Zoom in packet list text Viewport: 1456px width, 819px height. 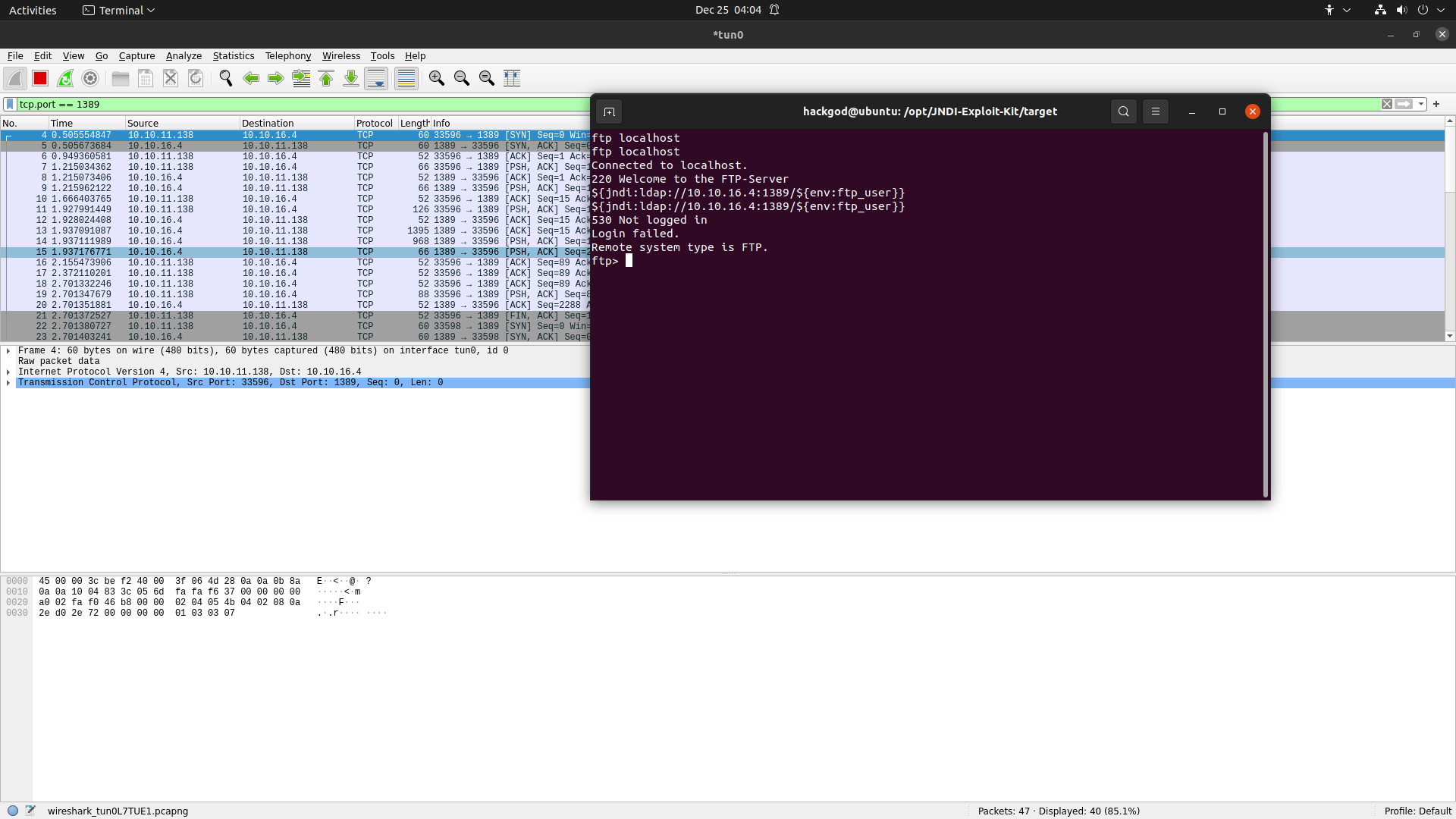pos(437,78)
